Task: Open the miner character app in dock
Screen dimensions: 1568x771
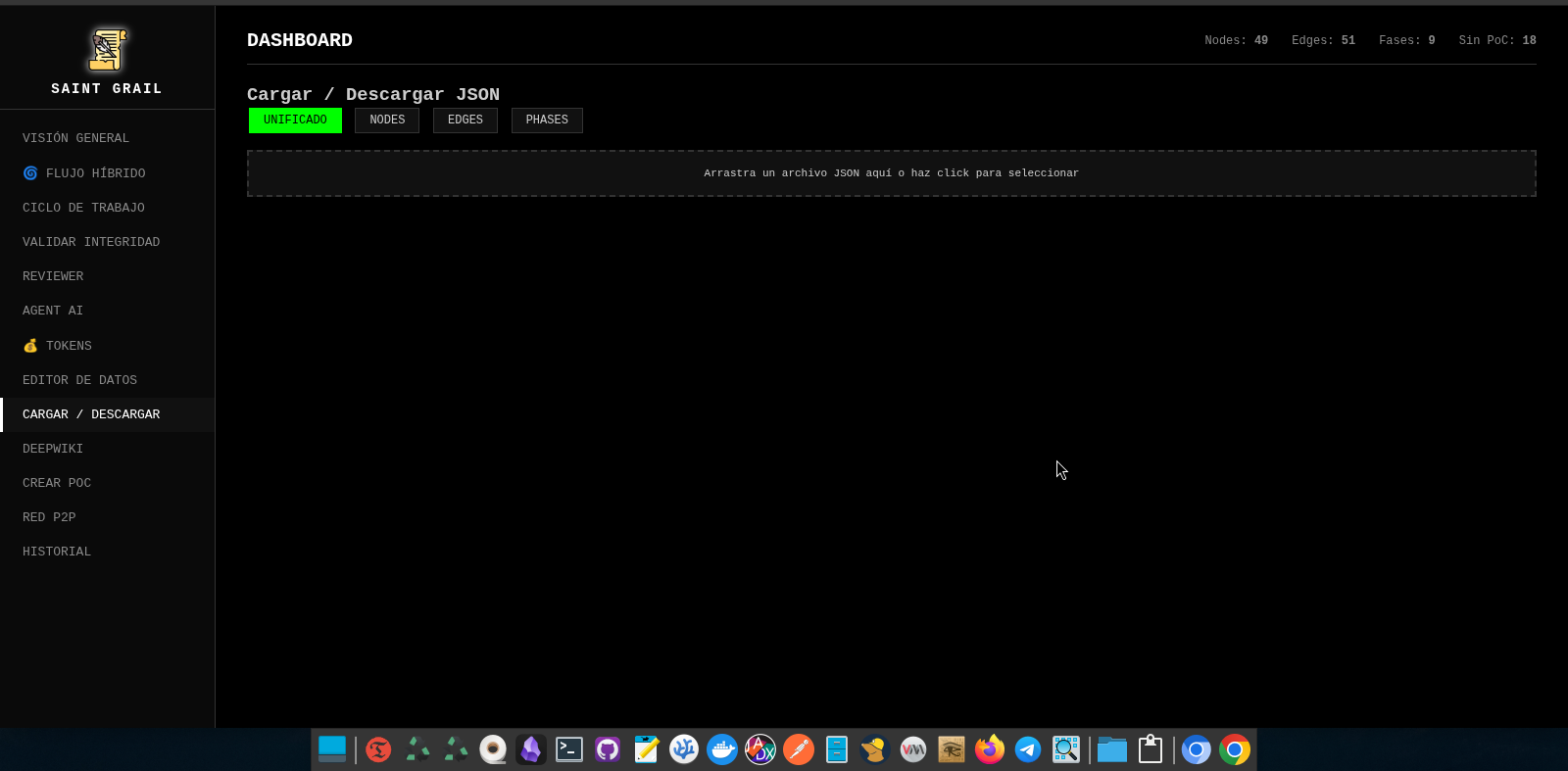Action: click(874, 749)
